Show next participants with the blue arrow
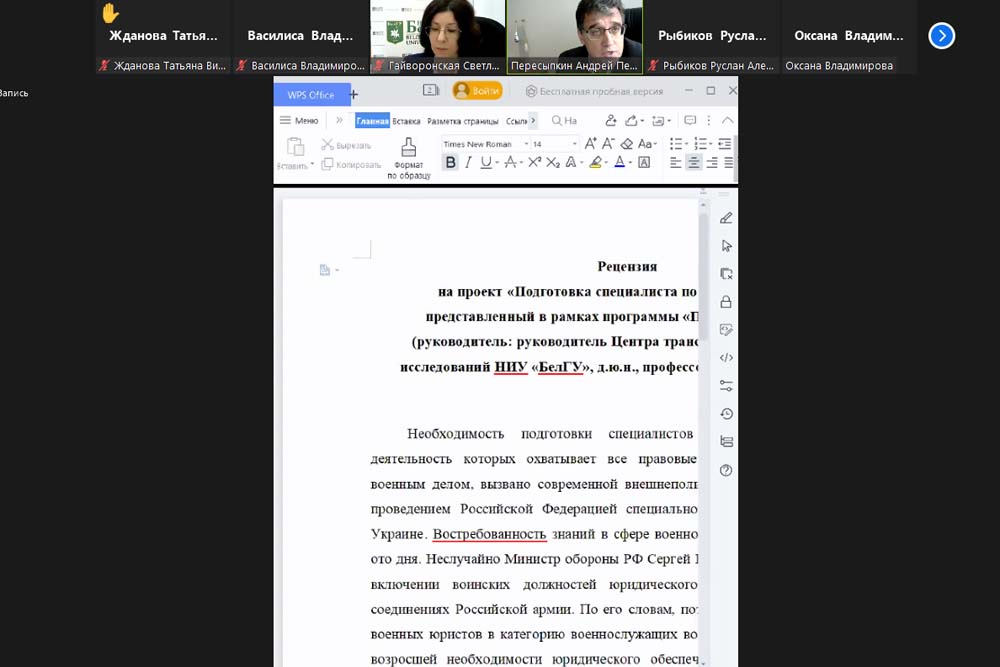The width and height of the screenshot is (1000, 667). click(941, 36)
